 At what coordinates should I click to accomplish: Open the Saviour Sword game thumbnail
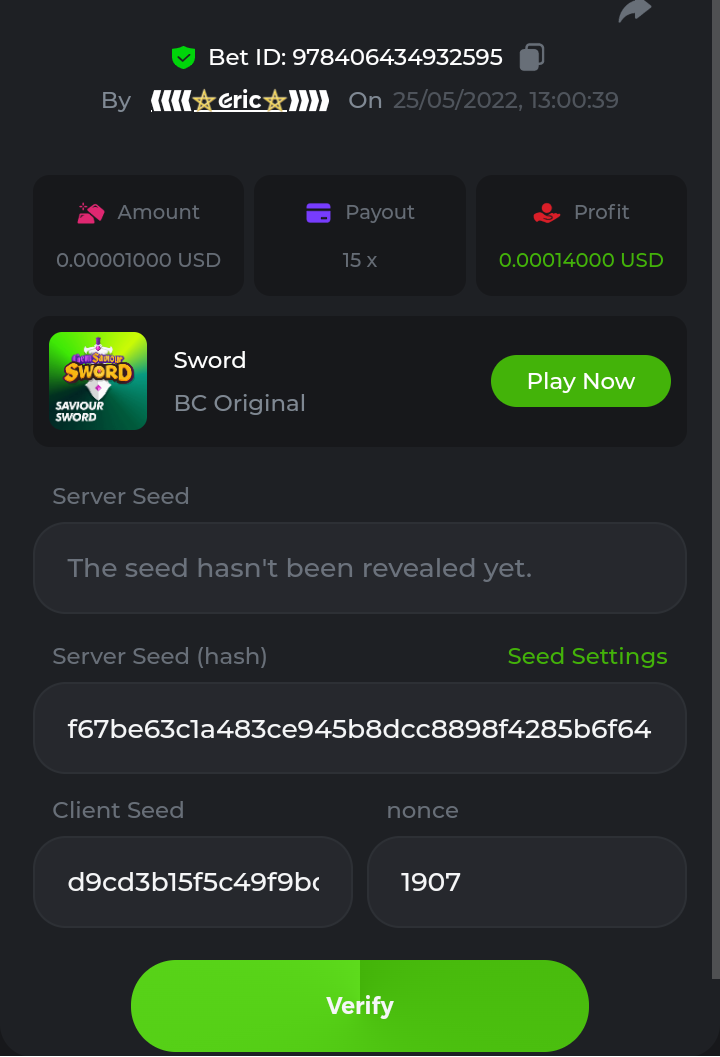click(98, 381)
